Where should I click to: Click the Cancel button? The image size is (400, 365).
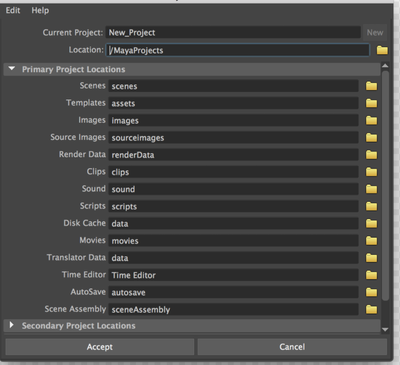click(x=292, y=347)
